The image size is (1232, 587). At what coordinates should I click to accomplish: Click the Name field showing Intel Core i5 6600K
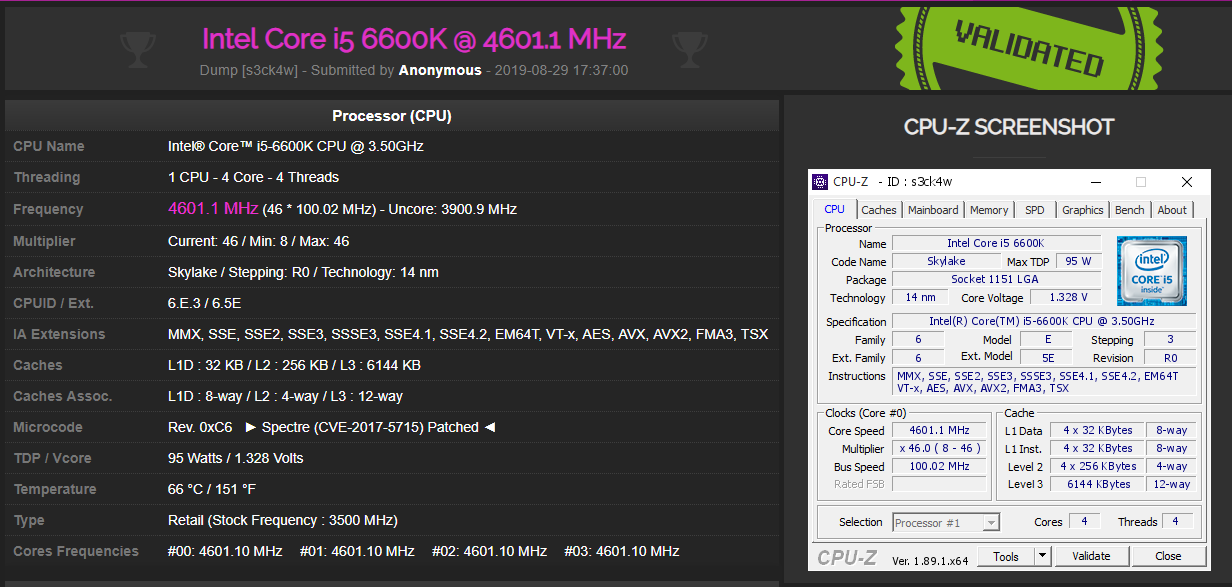(x=995, y=243)
